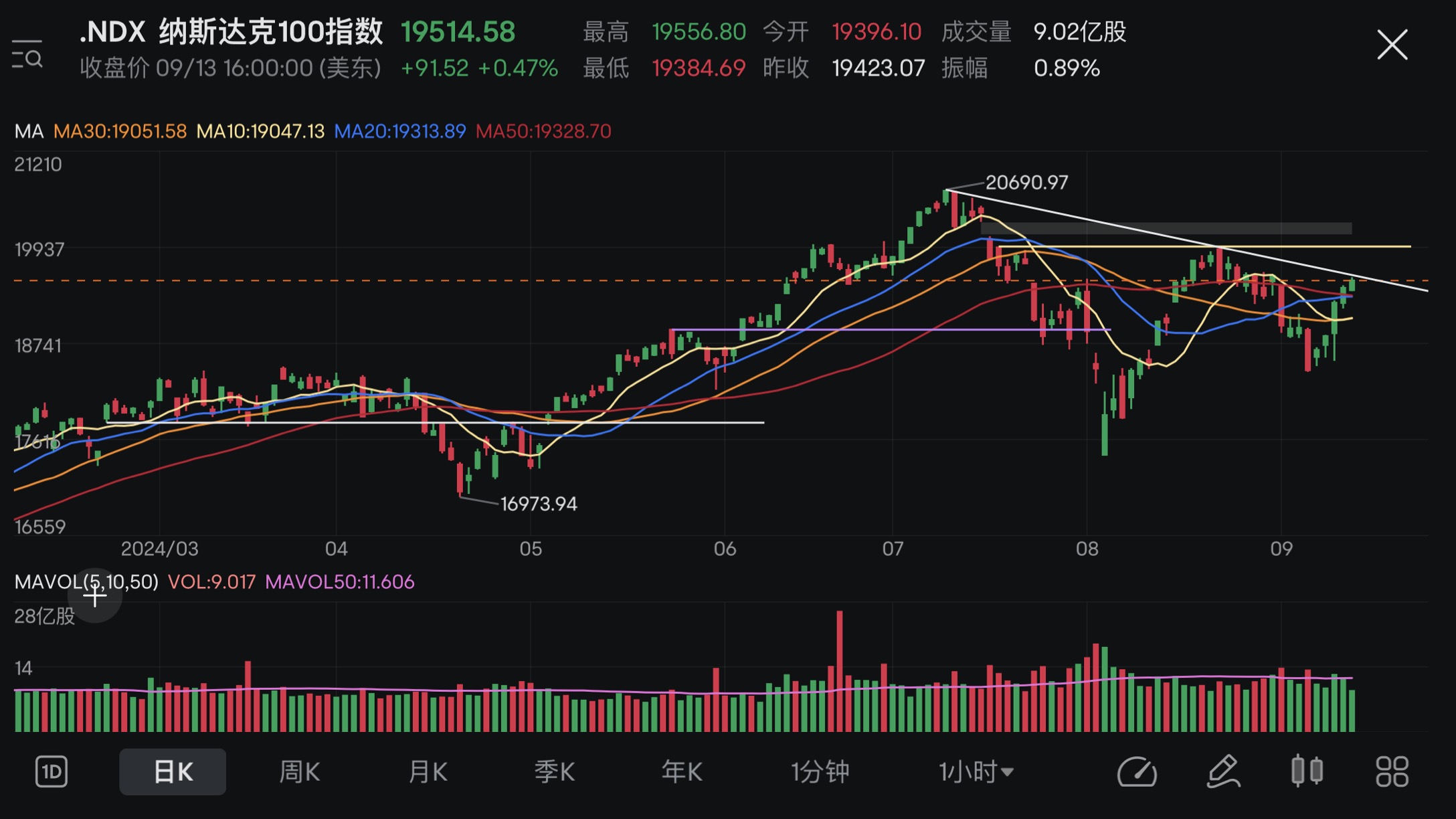Click the 16973.94 low price marker

tap(539, 503)
